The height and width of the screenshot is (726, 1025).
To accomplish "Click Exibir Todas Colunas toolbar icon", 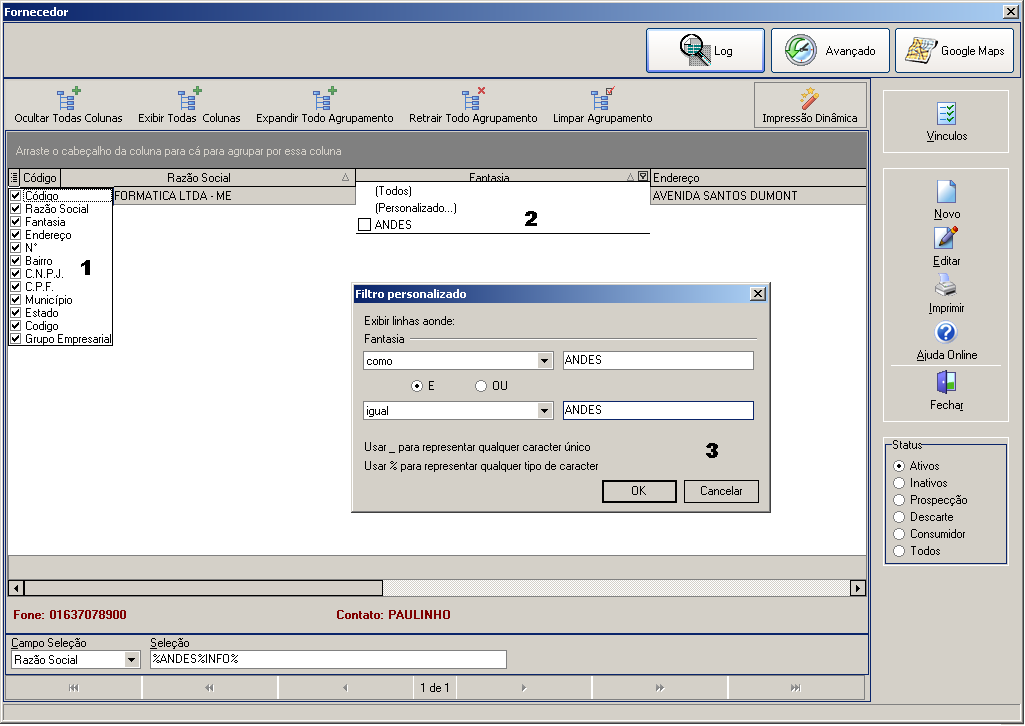I will [190, 99].
